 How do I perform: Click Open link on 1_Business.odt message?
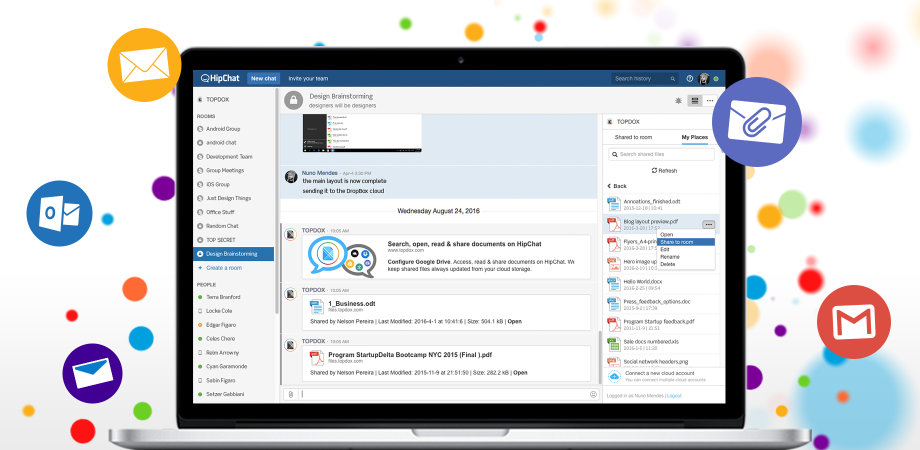515,322
